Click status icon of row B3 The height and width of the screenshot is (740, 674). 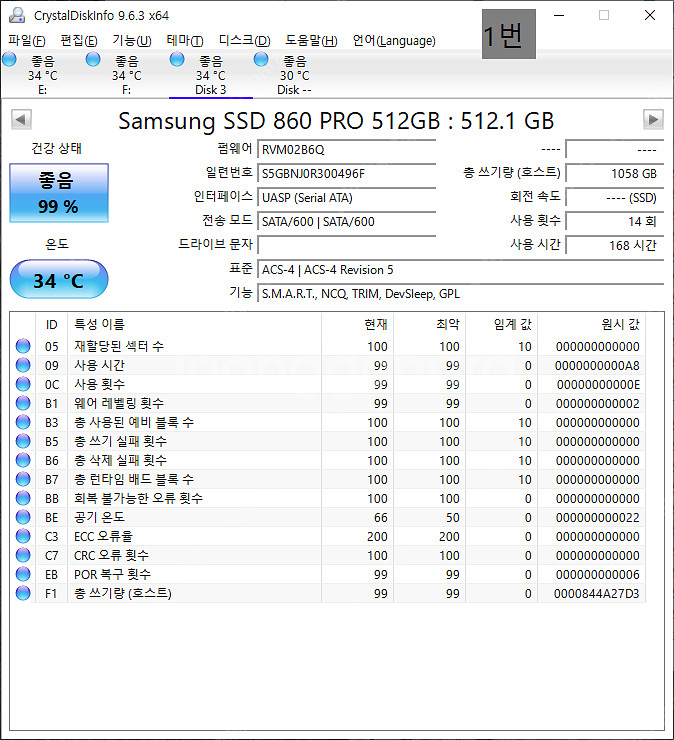pyautogui.click(x=23, y=422)
